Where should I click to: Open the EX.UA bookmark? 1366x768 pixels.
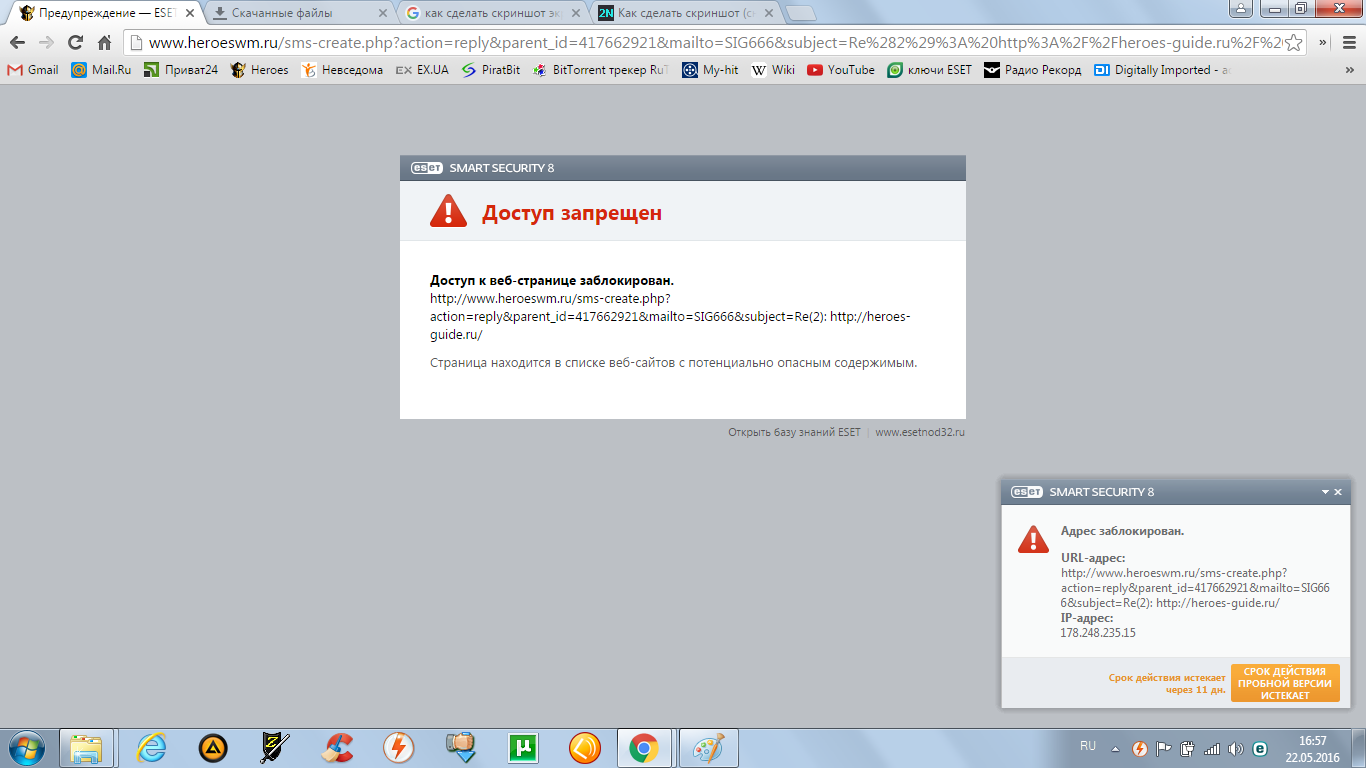pos(422,70)
